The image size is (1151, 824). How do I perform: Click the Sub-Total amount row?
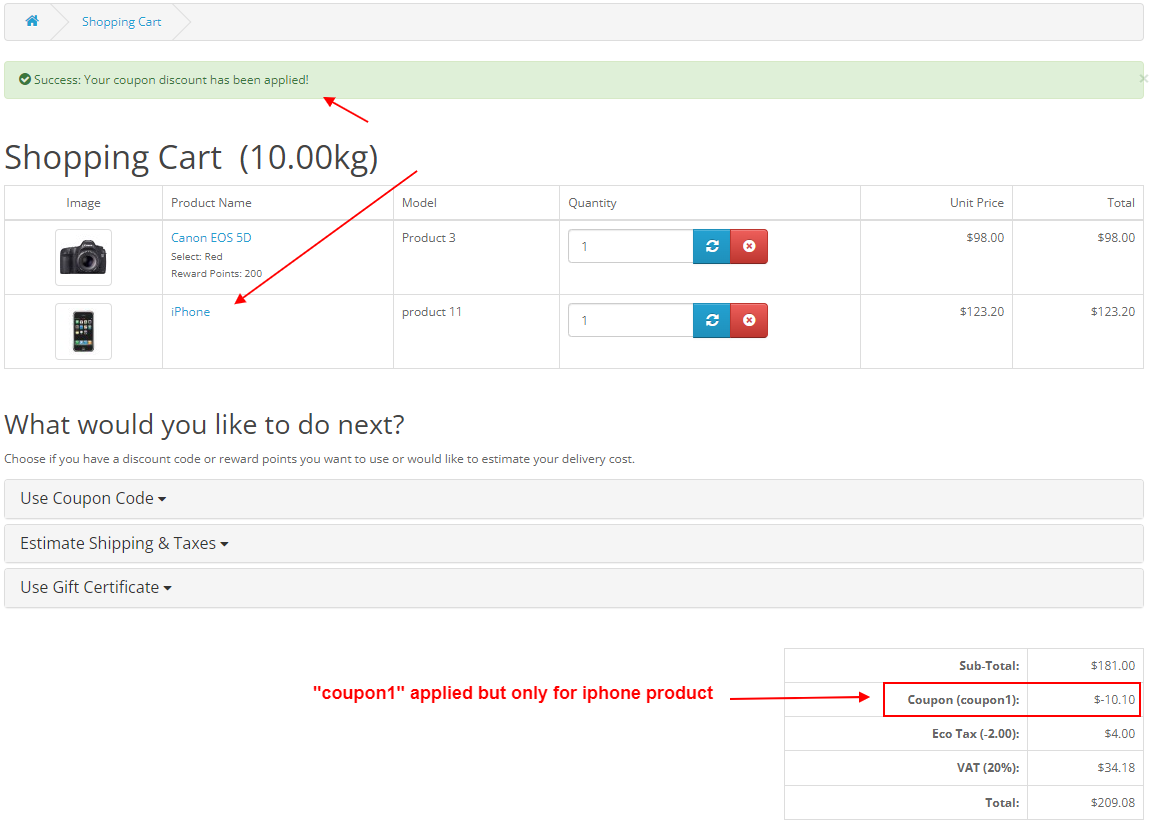coord(1011,665)
